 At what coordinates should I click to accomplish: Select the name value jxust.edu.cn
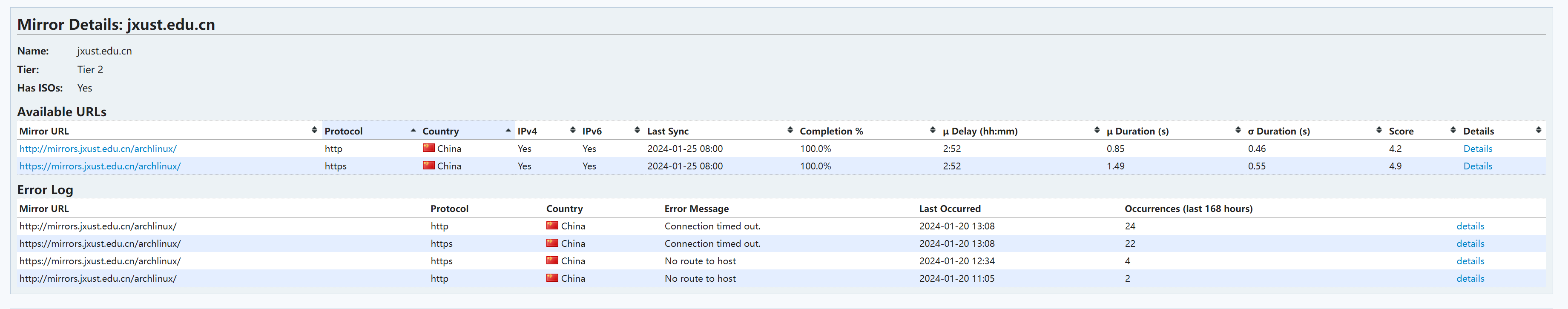click(x=105, y=51)
